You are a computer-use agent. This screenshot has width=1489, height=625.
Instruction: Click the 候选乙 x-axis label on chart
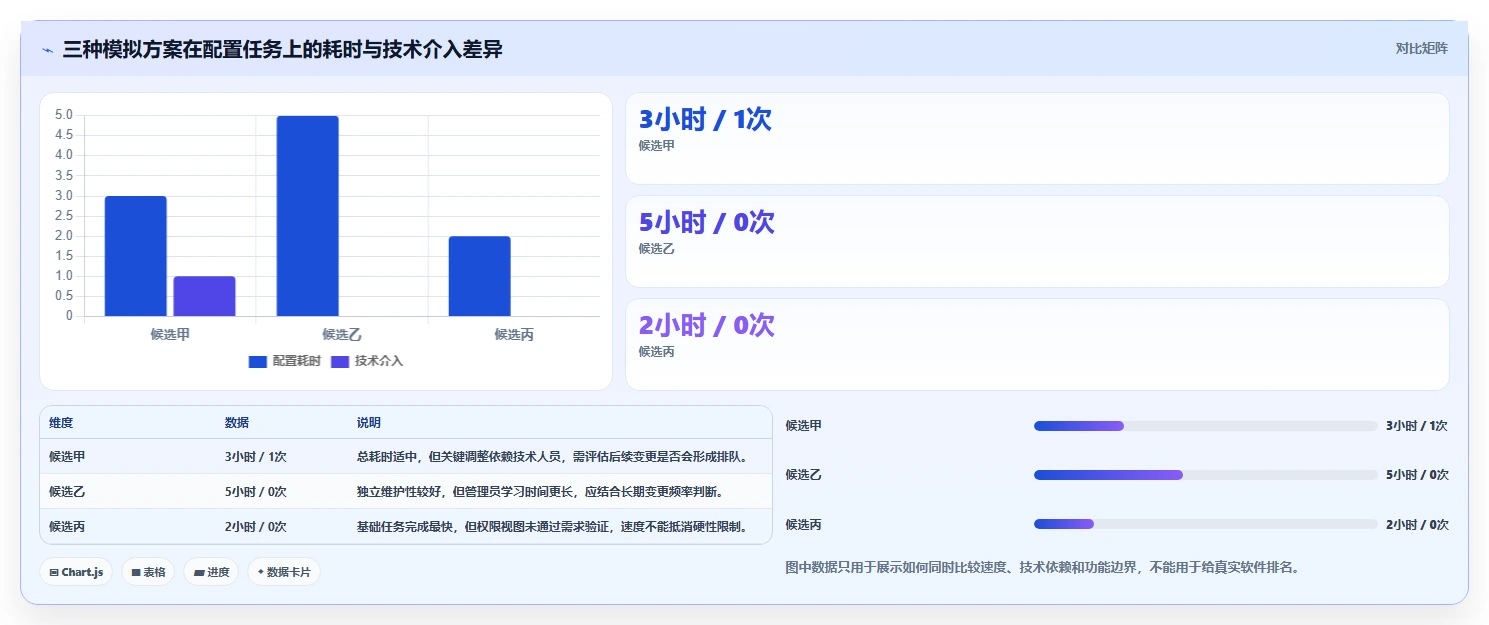point(342,334)
